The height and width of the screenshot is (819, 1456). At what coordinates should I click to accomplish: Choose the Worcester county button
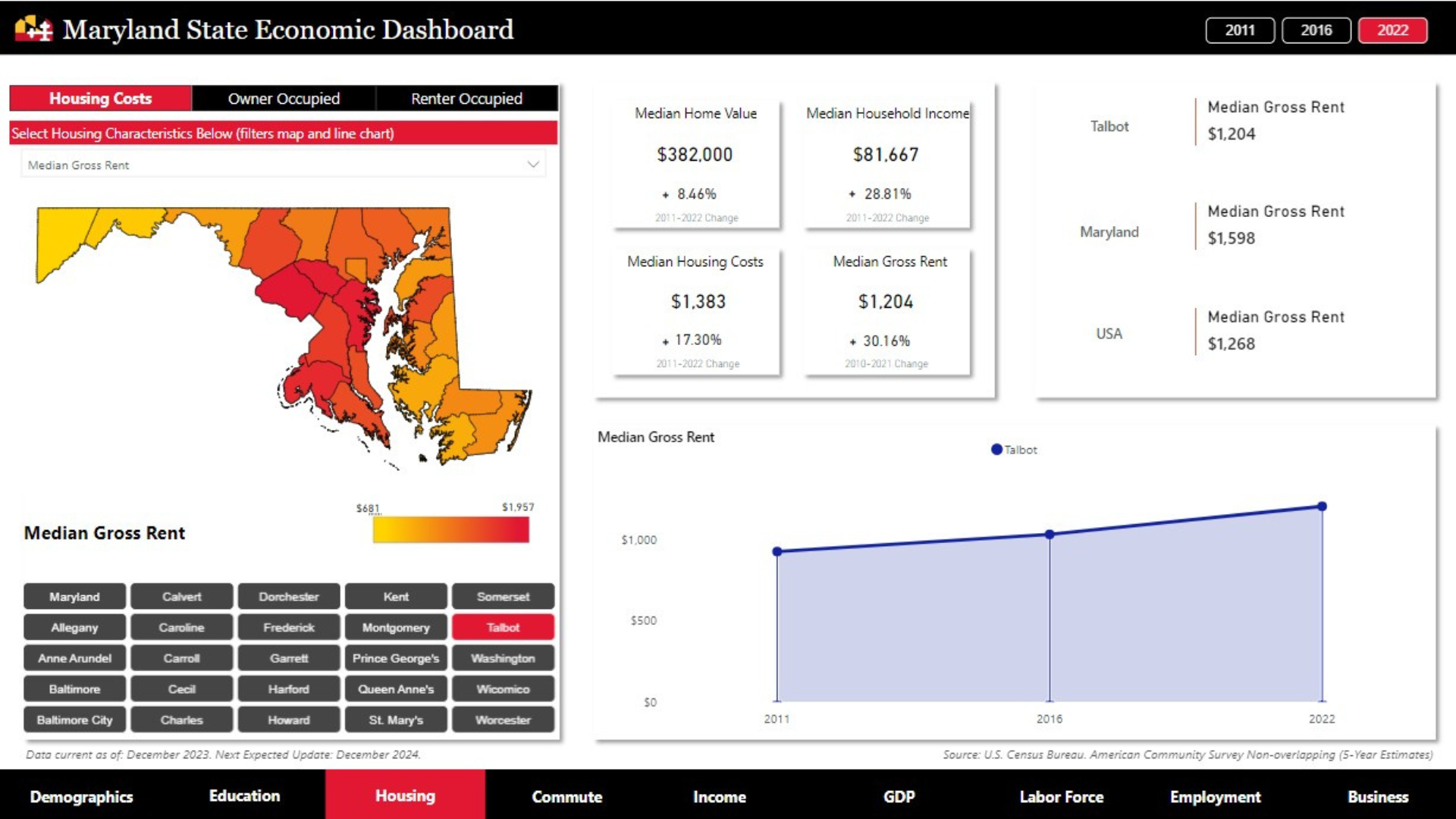(x=503, y=720)
